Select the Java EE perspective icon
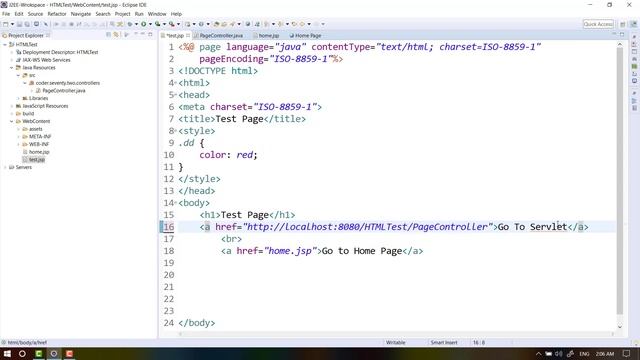Image resolution: width=640 pixels, height=360 pixels. point(634,24)
